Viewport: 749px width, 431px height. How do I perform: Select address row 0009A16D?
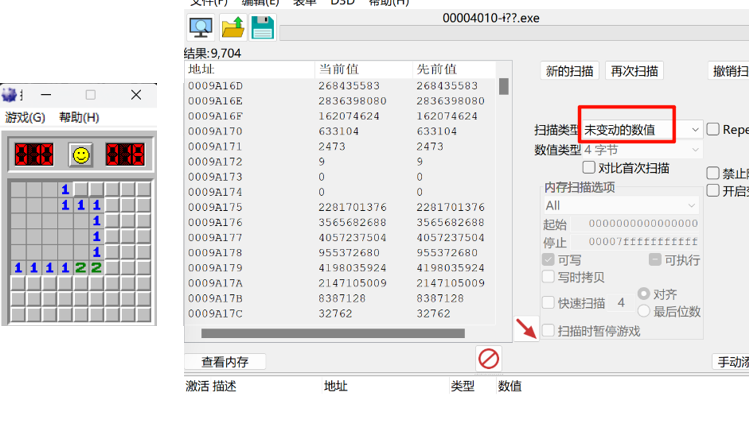click(340, 86)
